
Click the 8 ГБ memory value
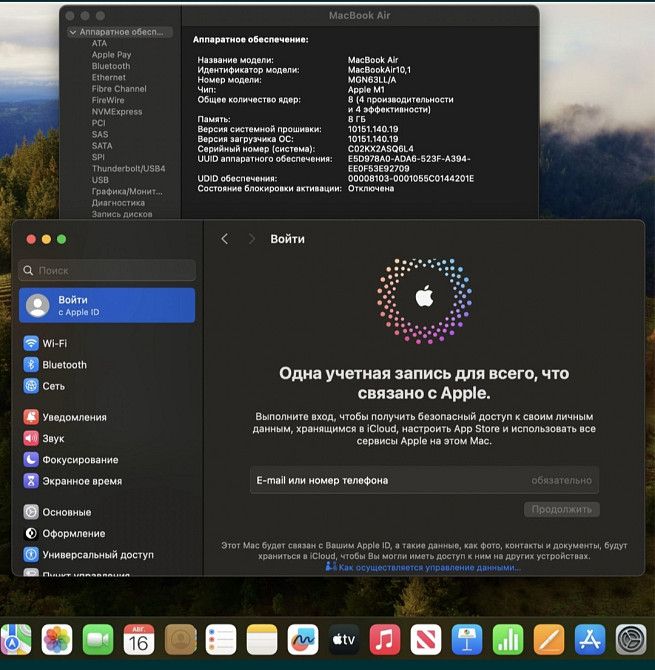[x=356, y=119]
